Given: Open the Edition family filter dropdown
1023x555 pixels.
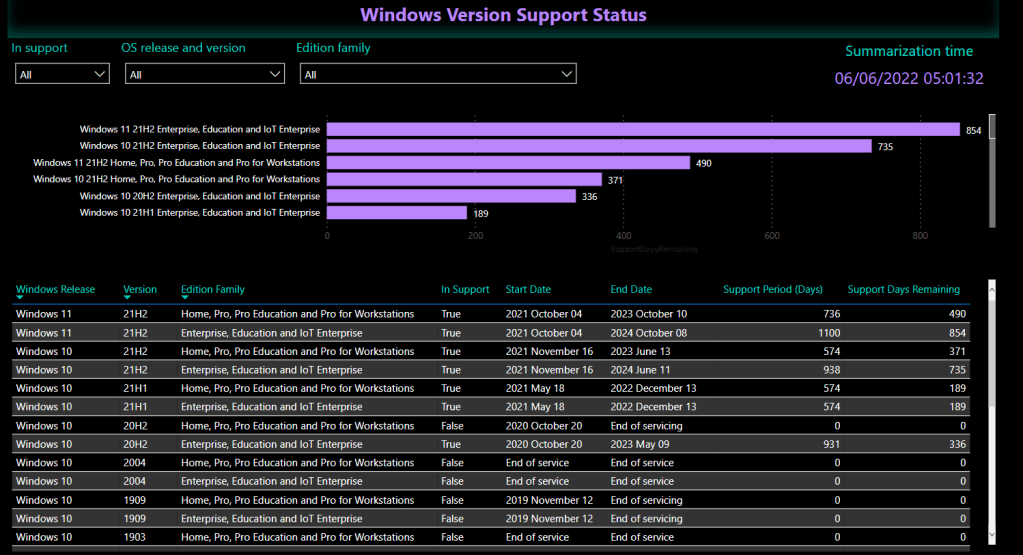Looking at the screenshot, I should coord(438,74).
